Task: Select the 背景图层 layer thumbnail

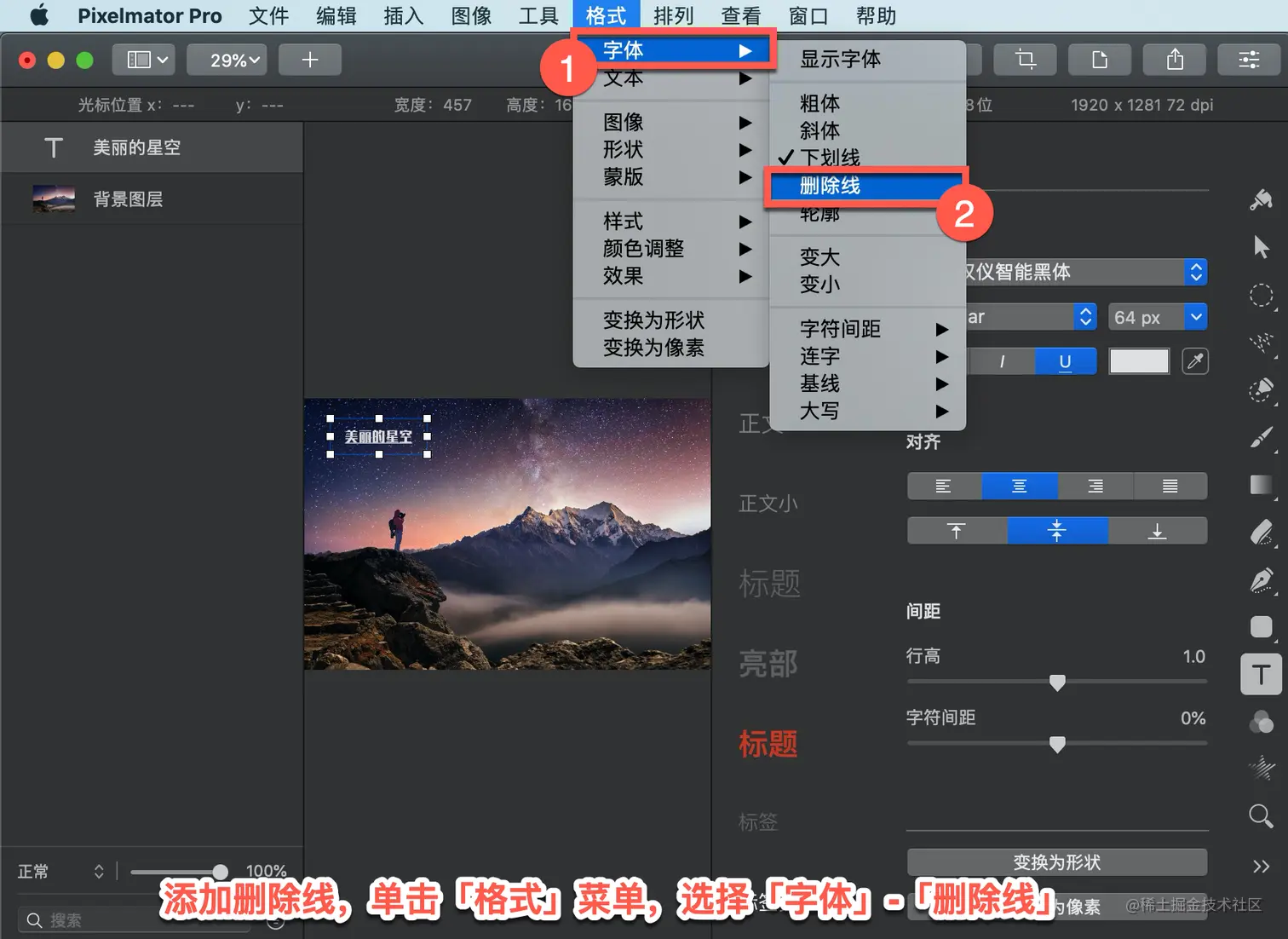Action: [54, 199]
